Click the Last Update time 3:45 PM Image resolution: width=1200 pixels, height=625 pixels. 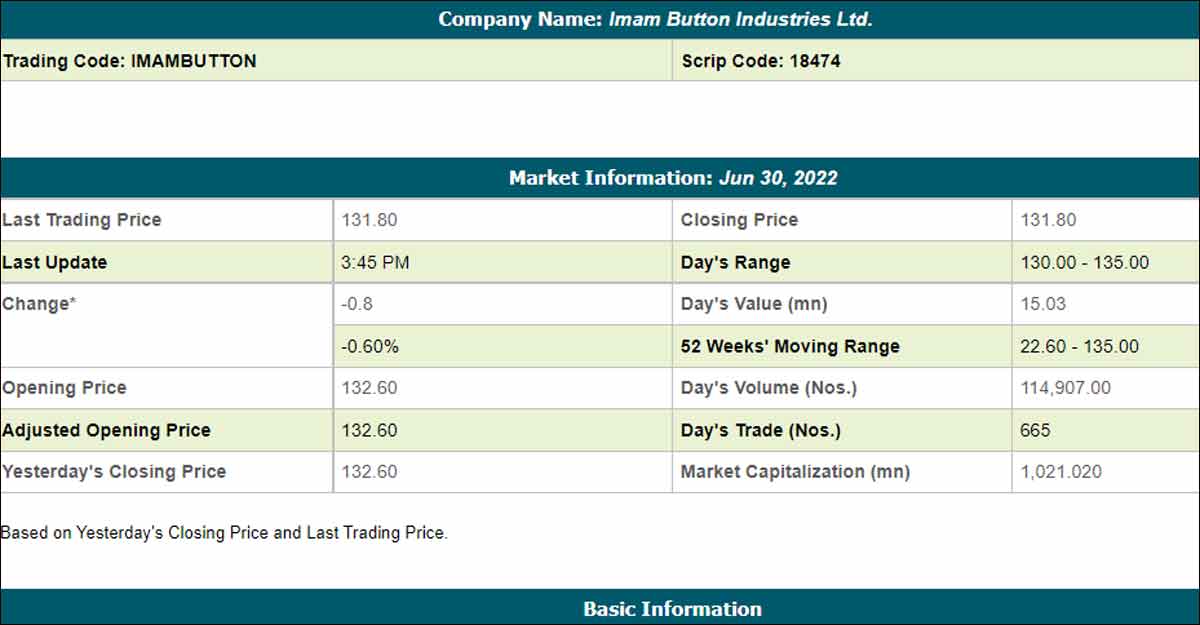[x=376, y=263]
